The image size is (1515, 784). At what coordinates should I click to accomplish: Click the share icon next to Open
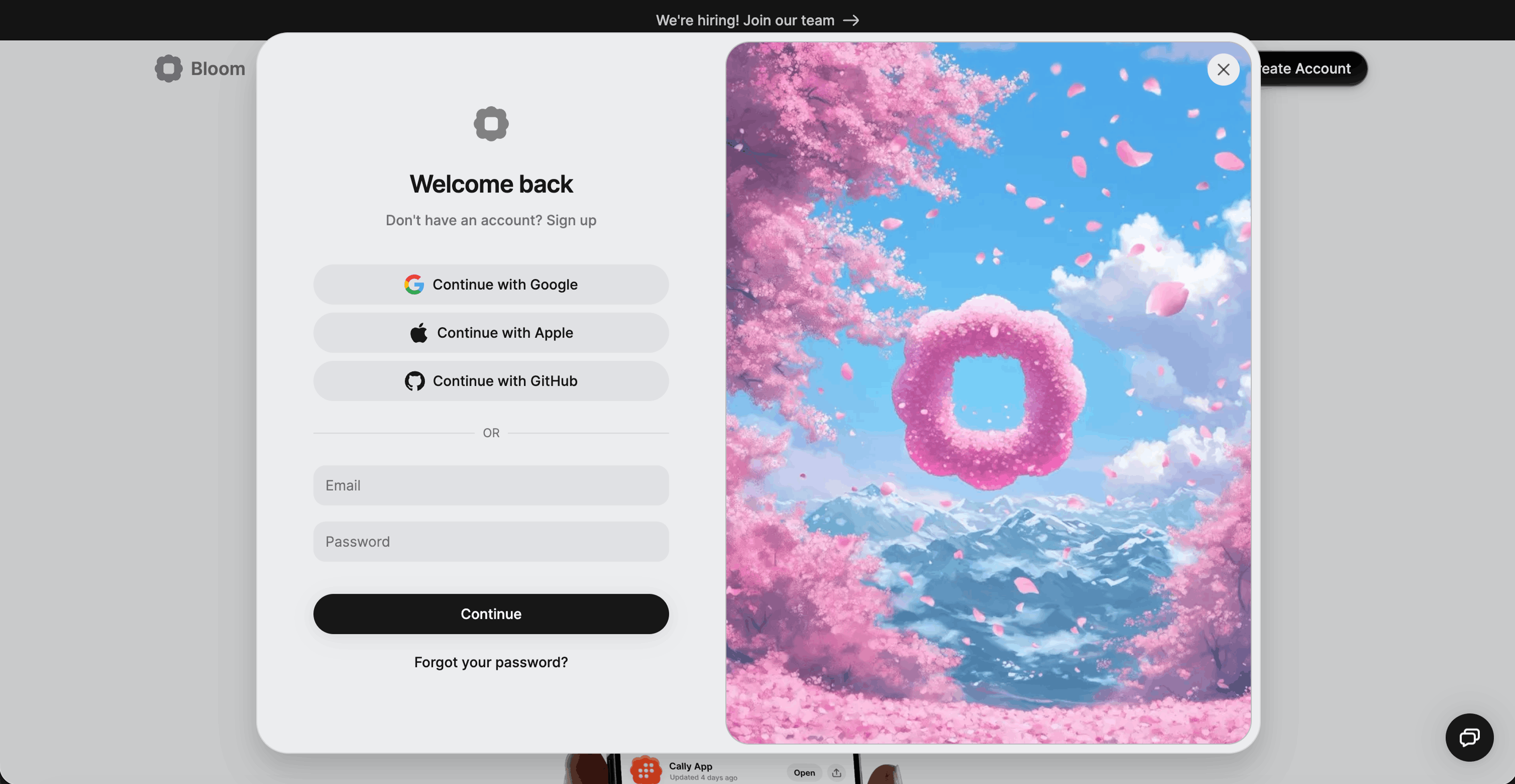pyautogui.click(x=836, y=772)
